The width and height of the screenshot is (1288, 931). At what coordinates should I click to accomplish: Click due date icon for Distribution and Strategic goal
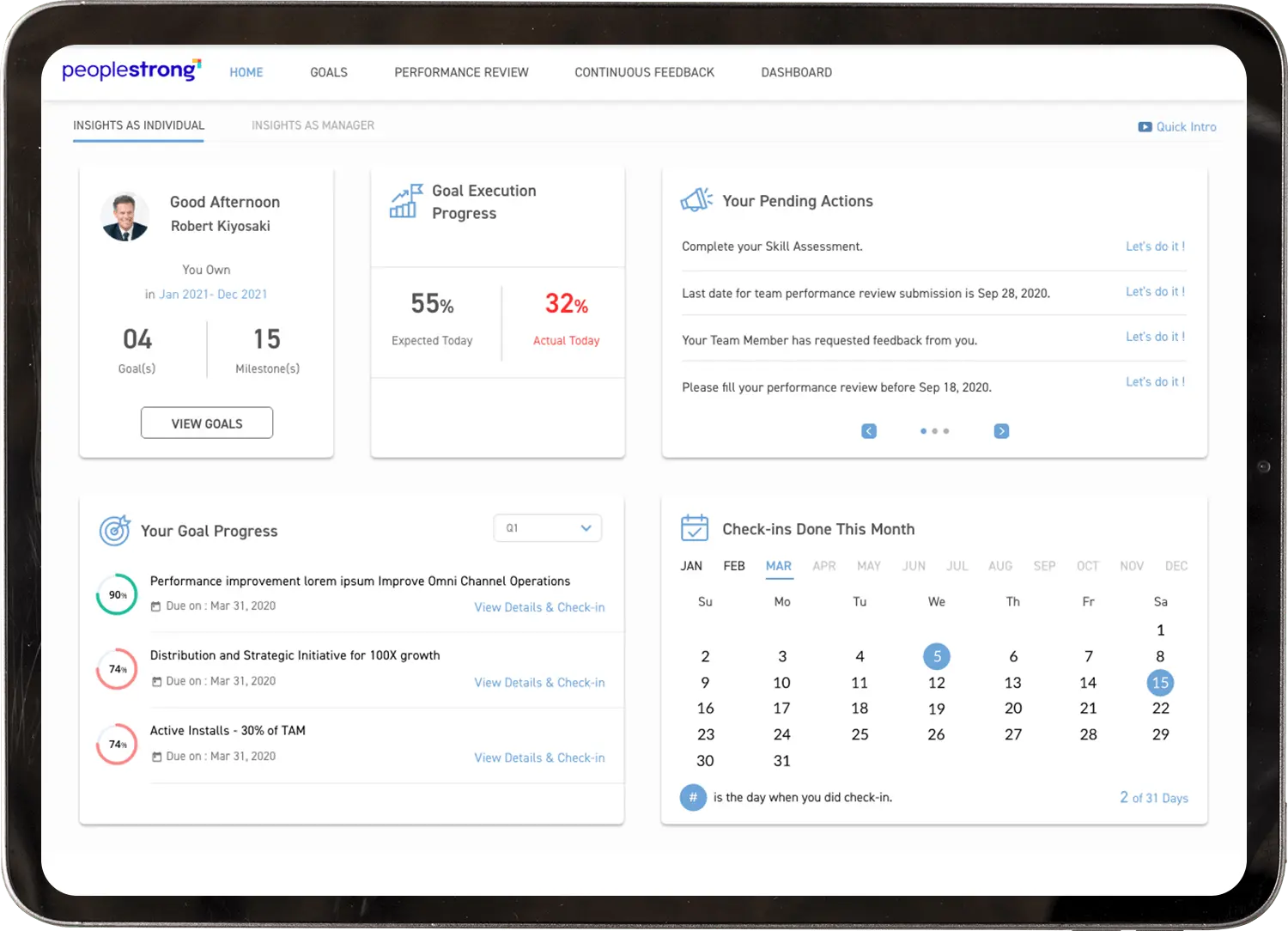pyautogui.click(x=156, y=681)
